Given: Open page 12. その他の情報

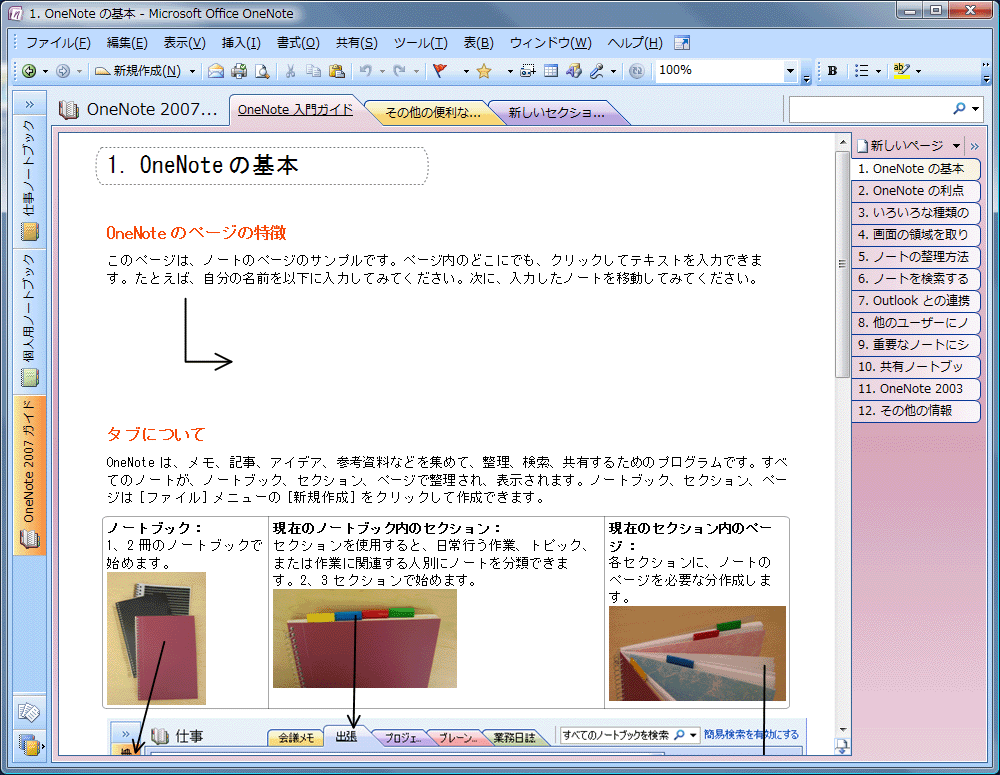Looking at the screenshot, I should [x=915, y=411].
